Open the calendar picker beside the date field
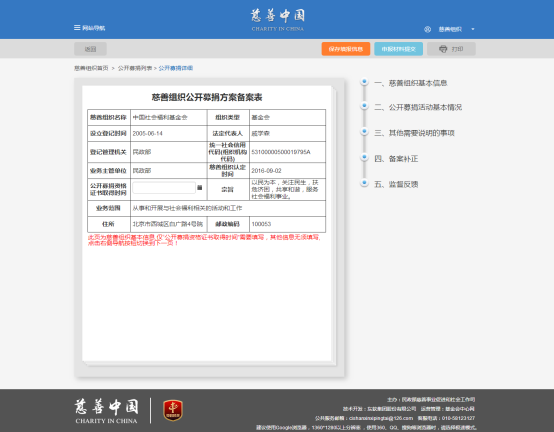 coord(200,188)
